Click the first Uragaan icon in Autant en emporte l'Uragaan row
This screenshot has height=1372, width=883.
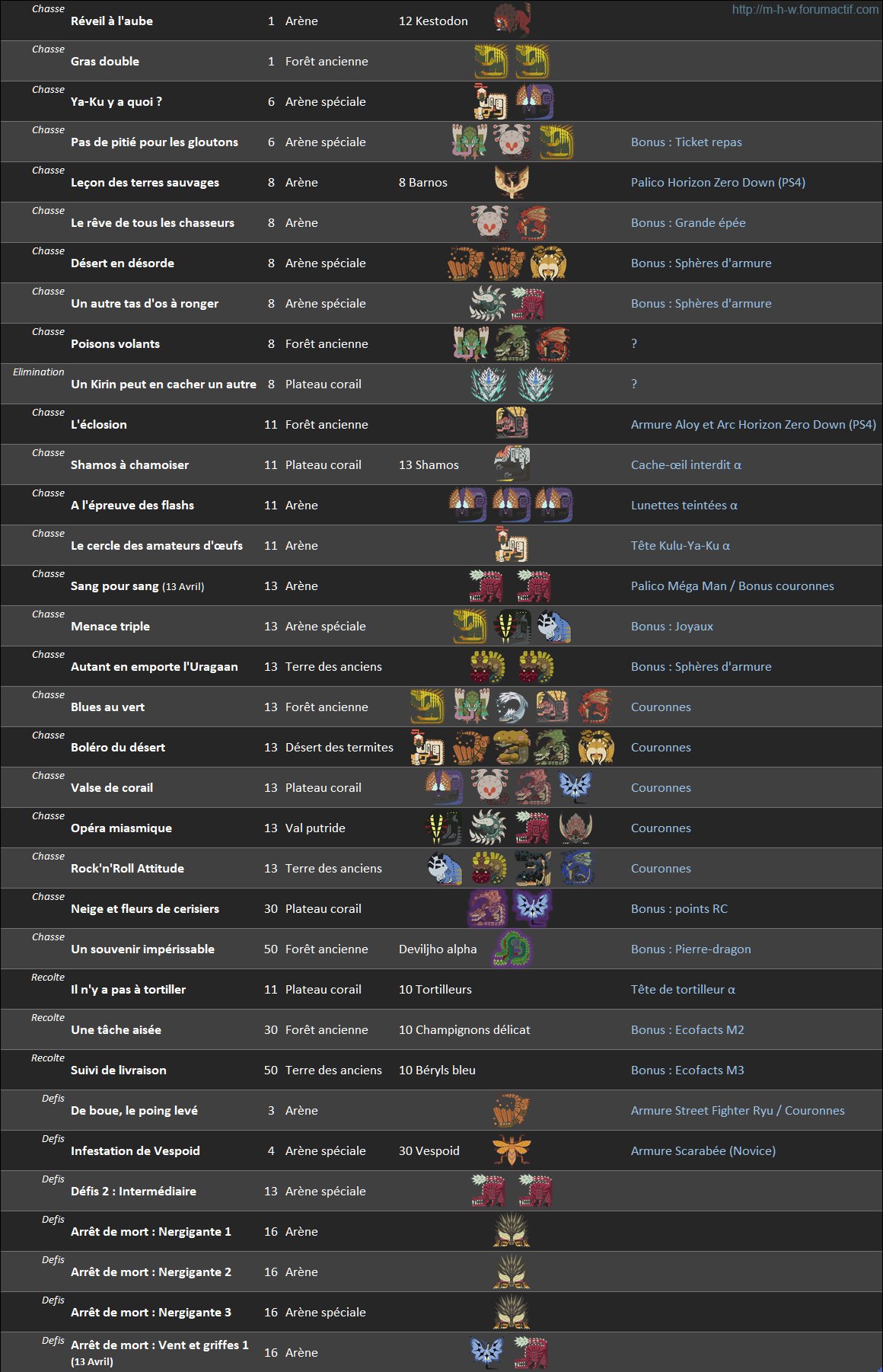(489, 666)
